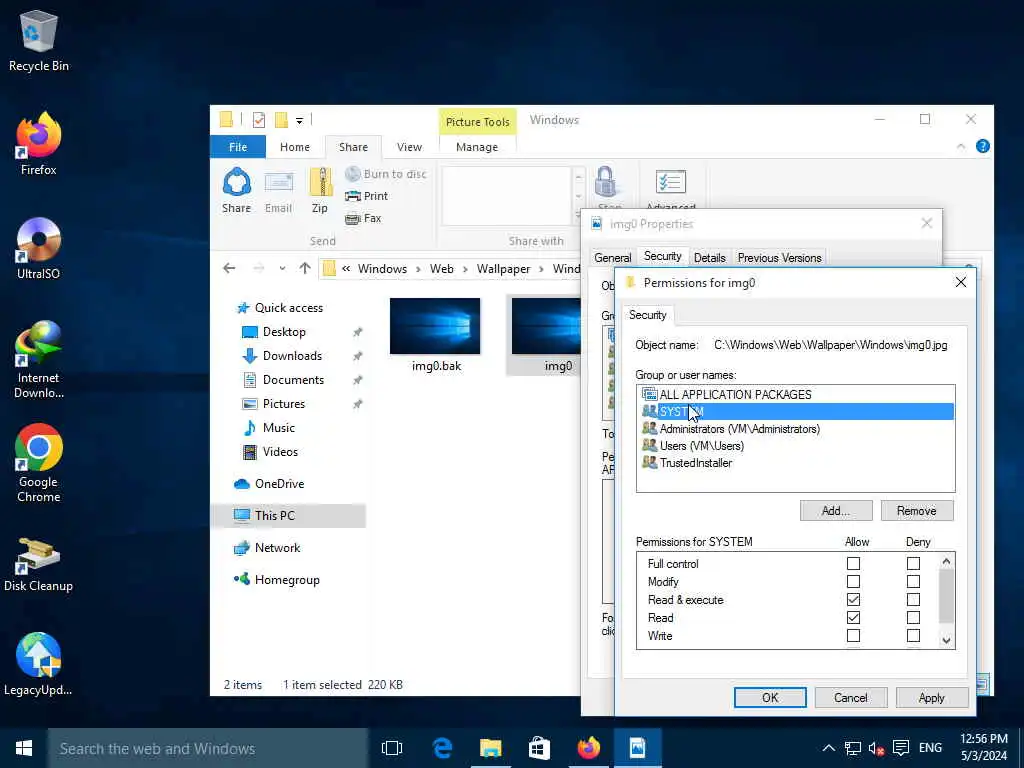Open the Action Center notification icon
1024x768 pixels.
coord(901,748)
